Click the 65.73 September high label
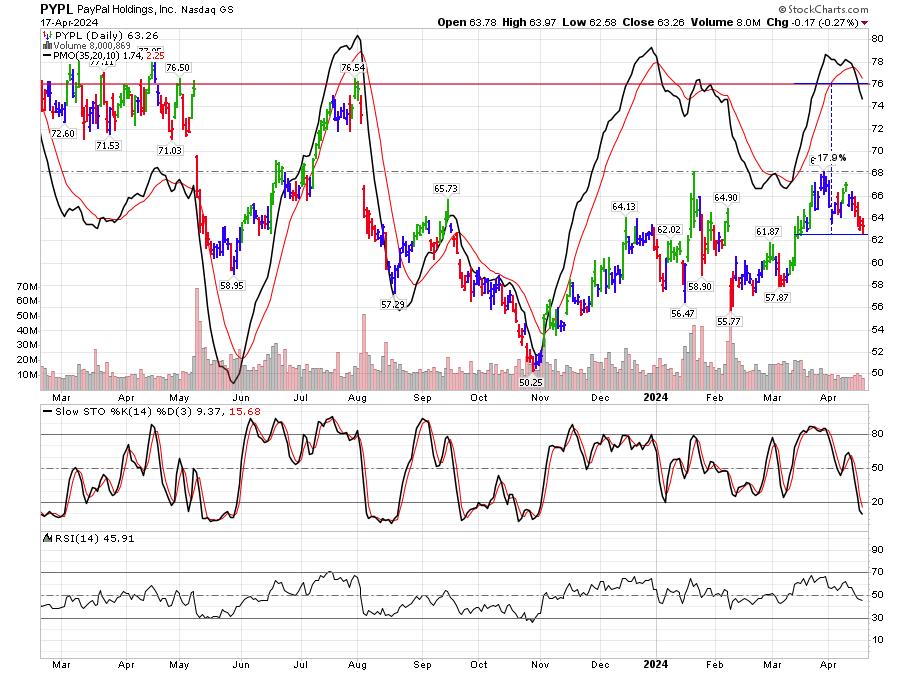This screenshot has width=900, height=673. (445, 188)
